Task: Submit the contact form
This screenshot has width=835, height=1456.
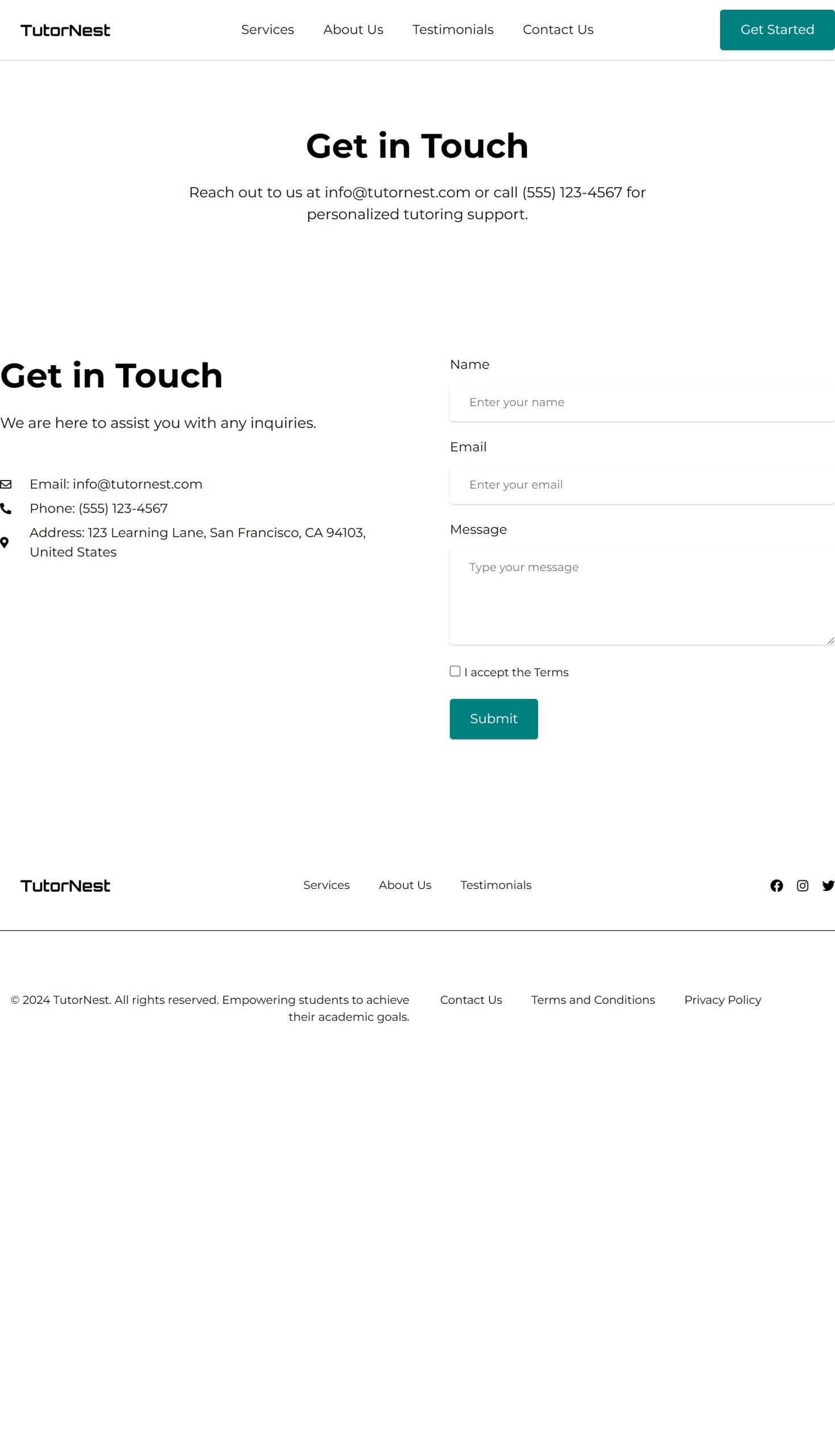Action: 493,718
